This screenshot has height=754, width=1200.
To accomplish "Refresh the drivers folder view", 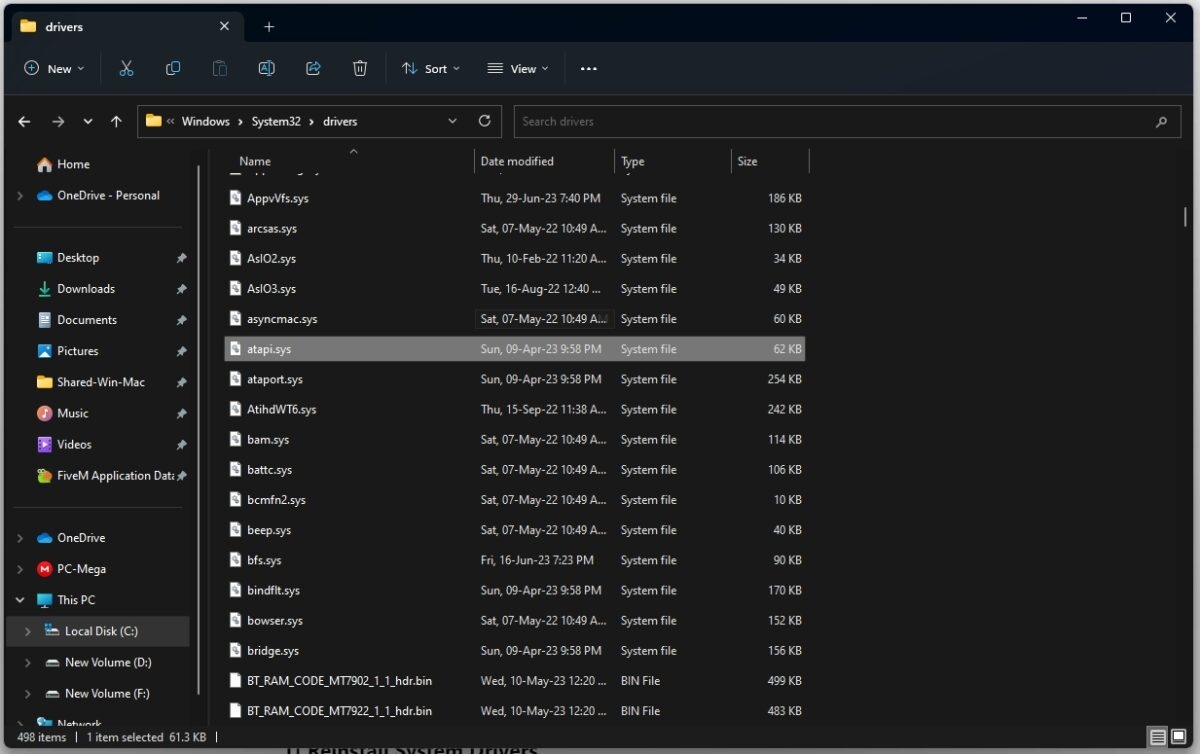I will pos(485,121).
